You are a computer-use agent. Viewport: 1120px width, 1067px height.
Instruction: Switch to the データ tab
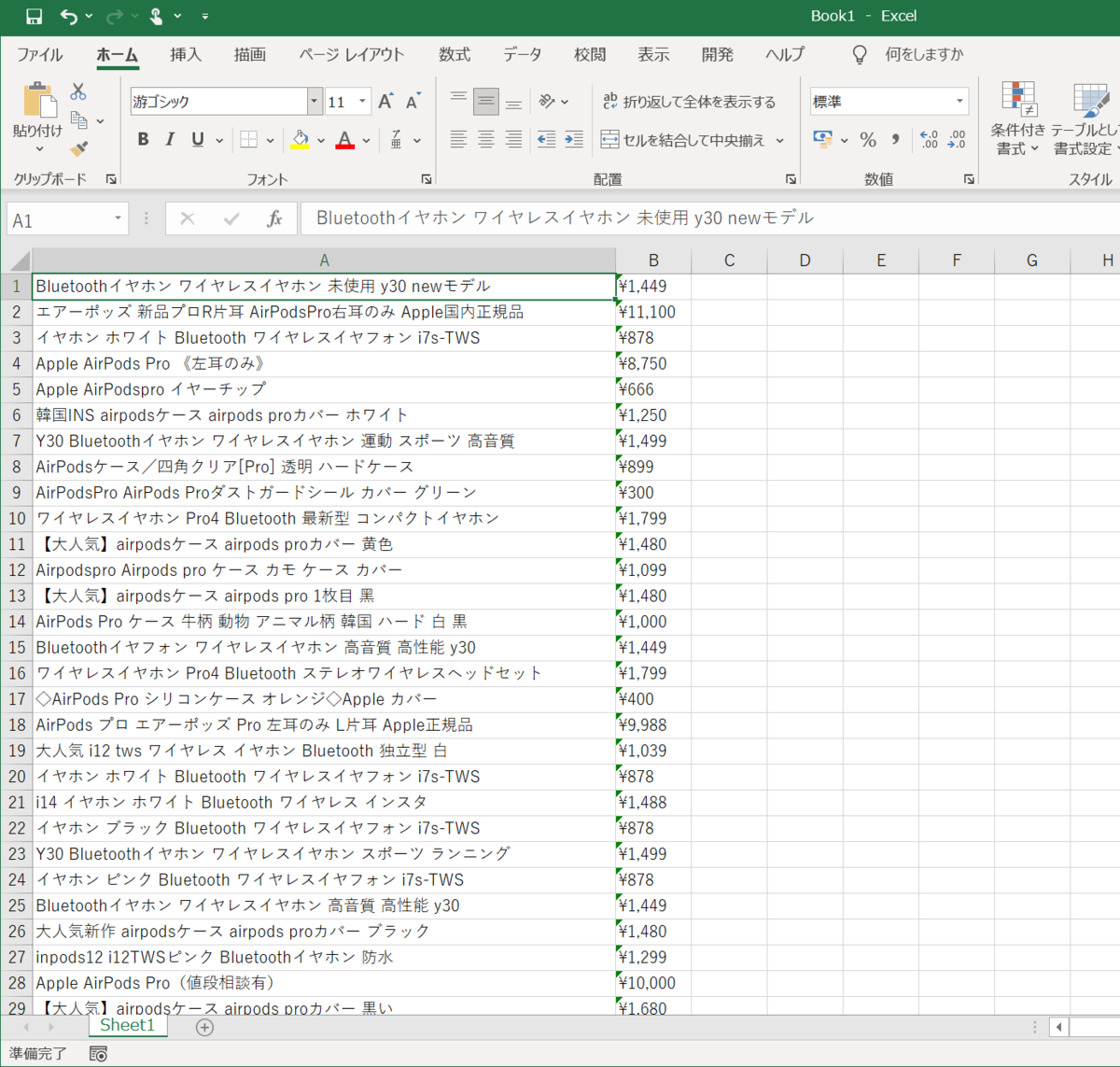pos(523,54)
